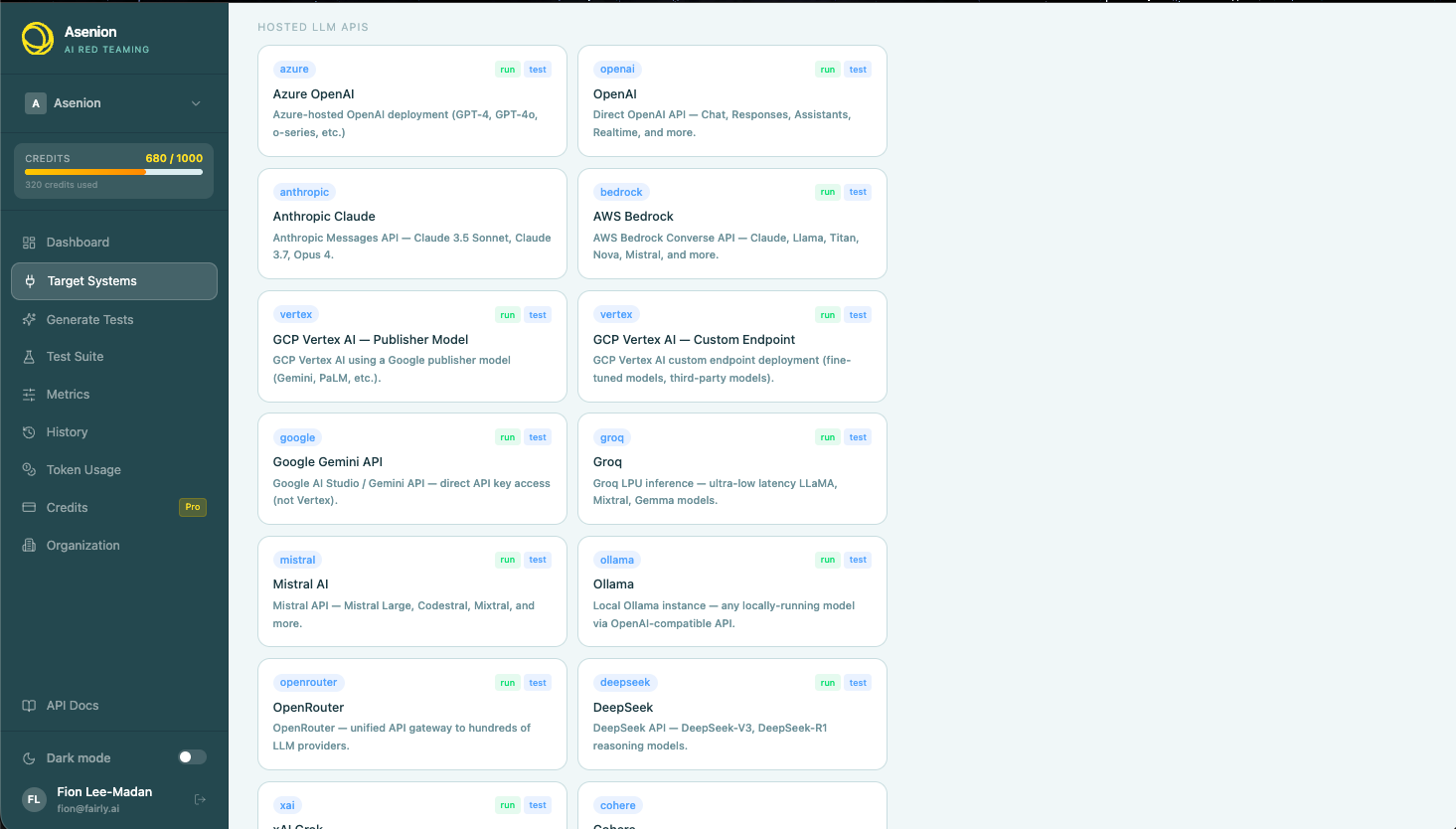Click the credits usage progress bar
Viewport: 1456px width, 829px height.
(114, 172)
